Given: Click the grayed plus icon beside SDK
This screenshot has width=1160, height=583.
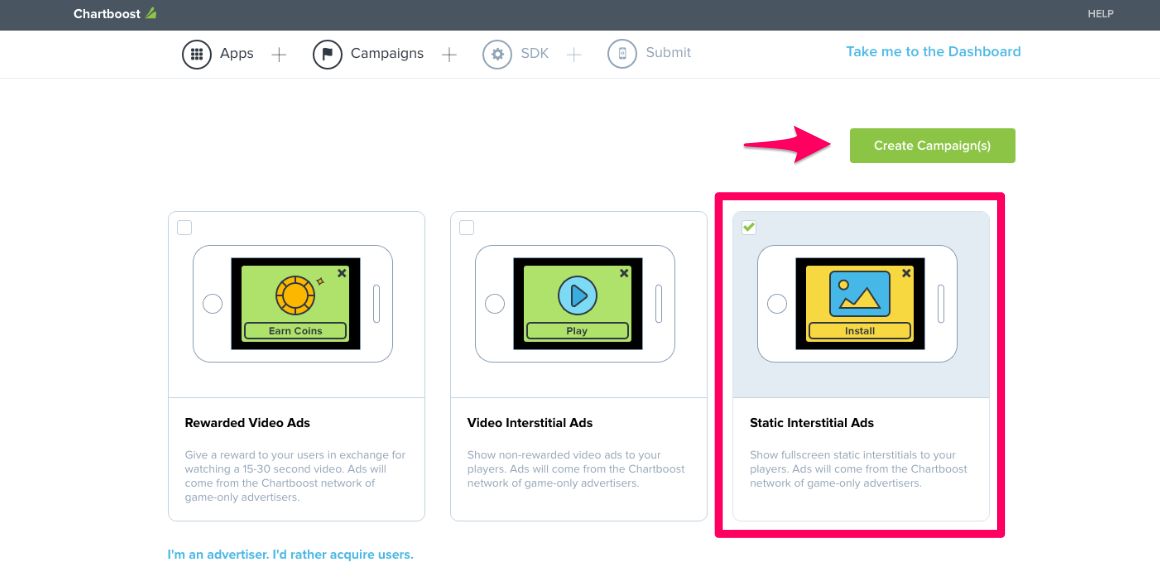Looking at the screenshot, I should pyautogui.click(x=573, y=54).
